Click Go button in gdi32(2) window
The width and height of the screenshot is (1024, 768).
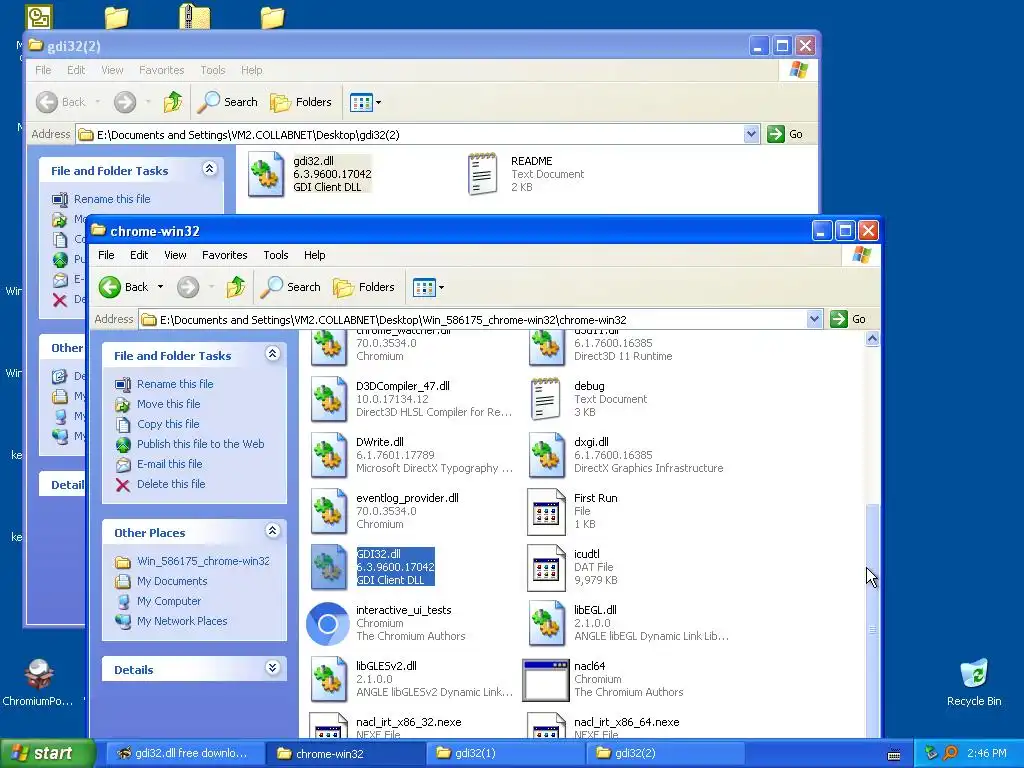[x=785, y=134]
